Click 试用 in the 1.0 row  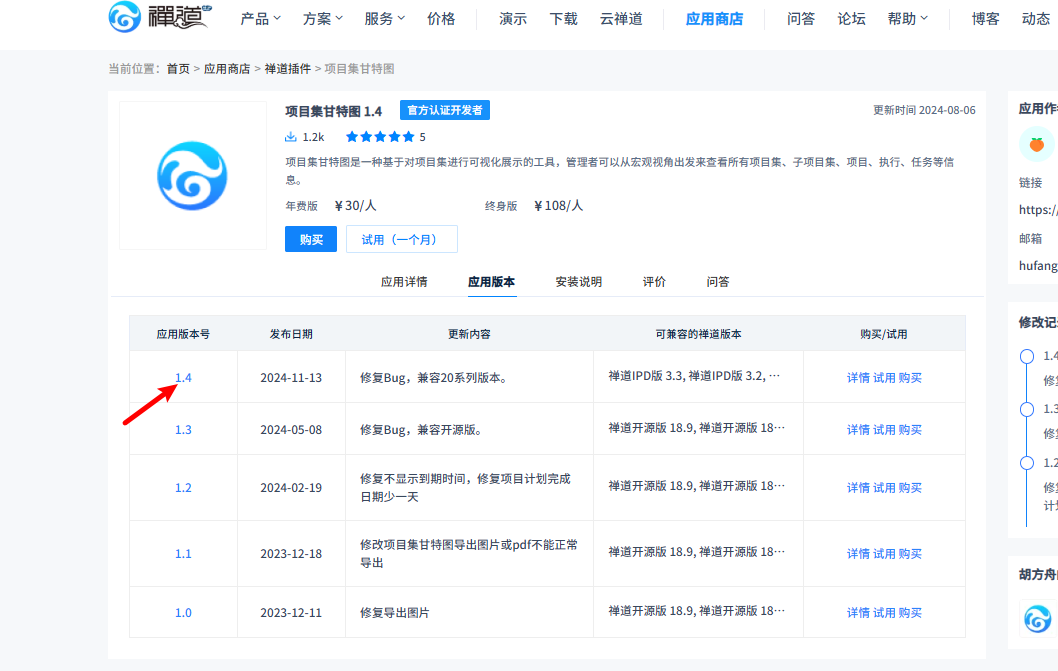885,613
